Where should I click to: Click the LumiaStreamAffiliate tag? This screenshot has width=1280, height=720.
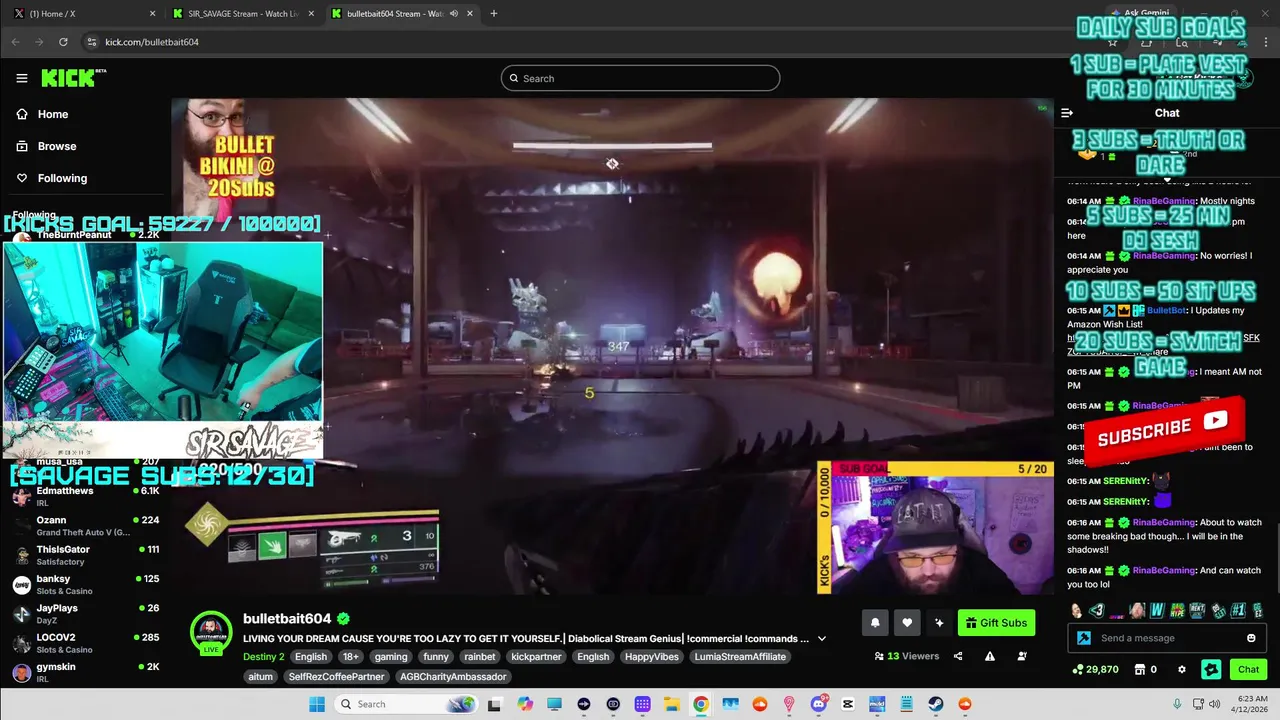point(741,657)
